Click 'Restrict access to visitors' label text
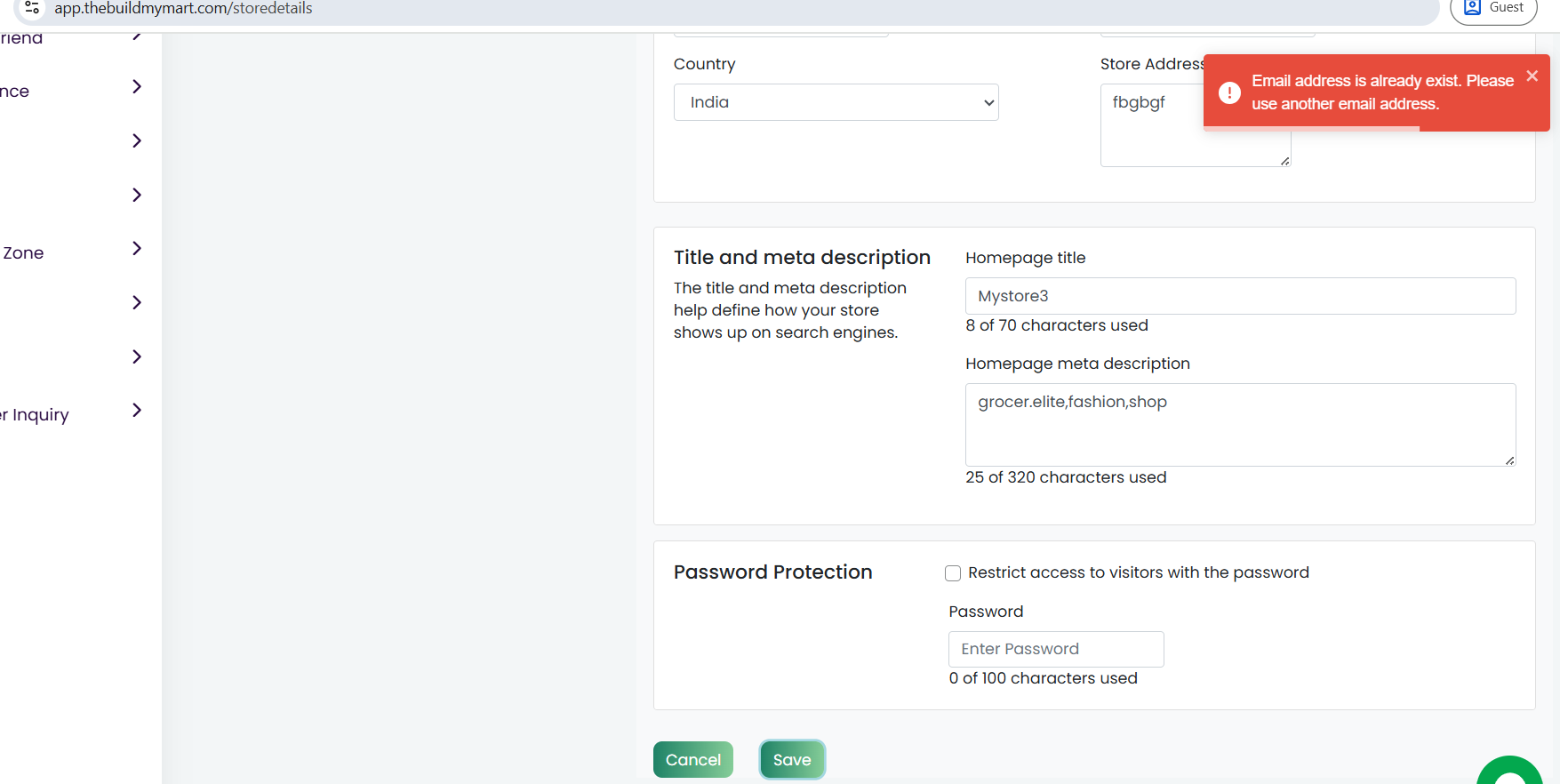Screen dimensions: 1560x784 [1138, 572]
